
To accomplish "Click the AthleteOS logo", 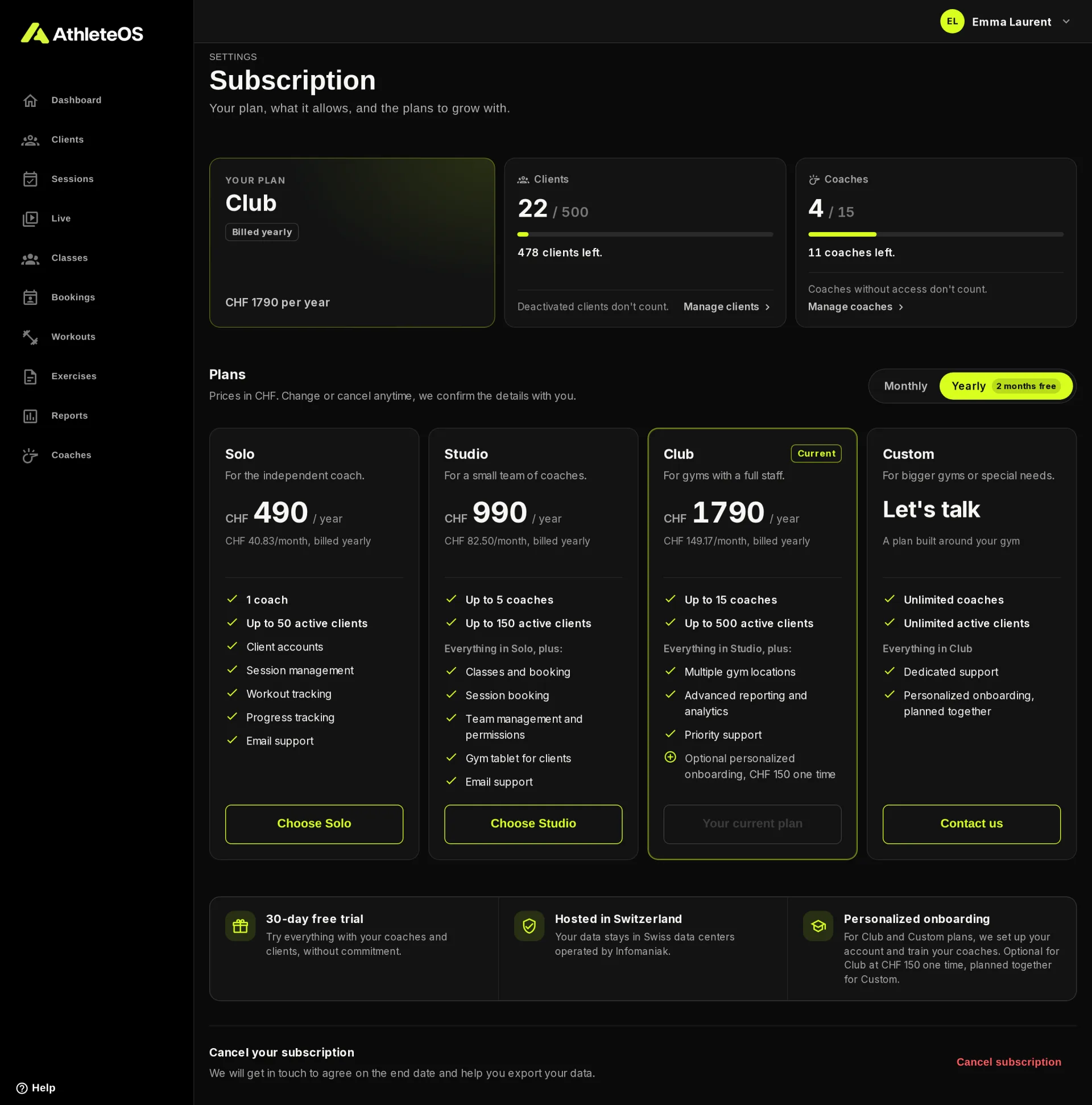I will [82, 33].
